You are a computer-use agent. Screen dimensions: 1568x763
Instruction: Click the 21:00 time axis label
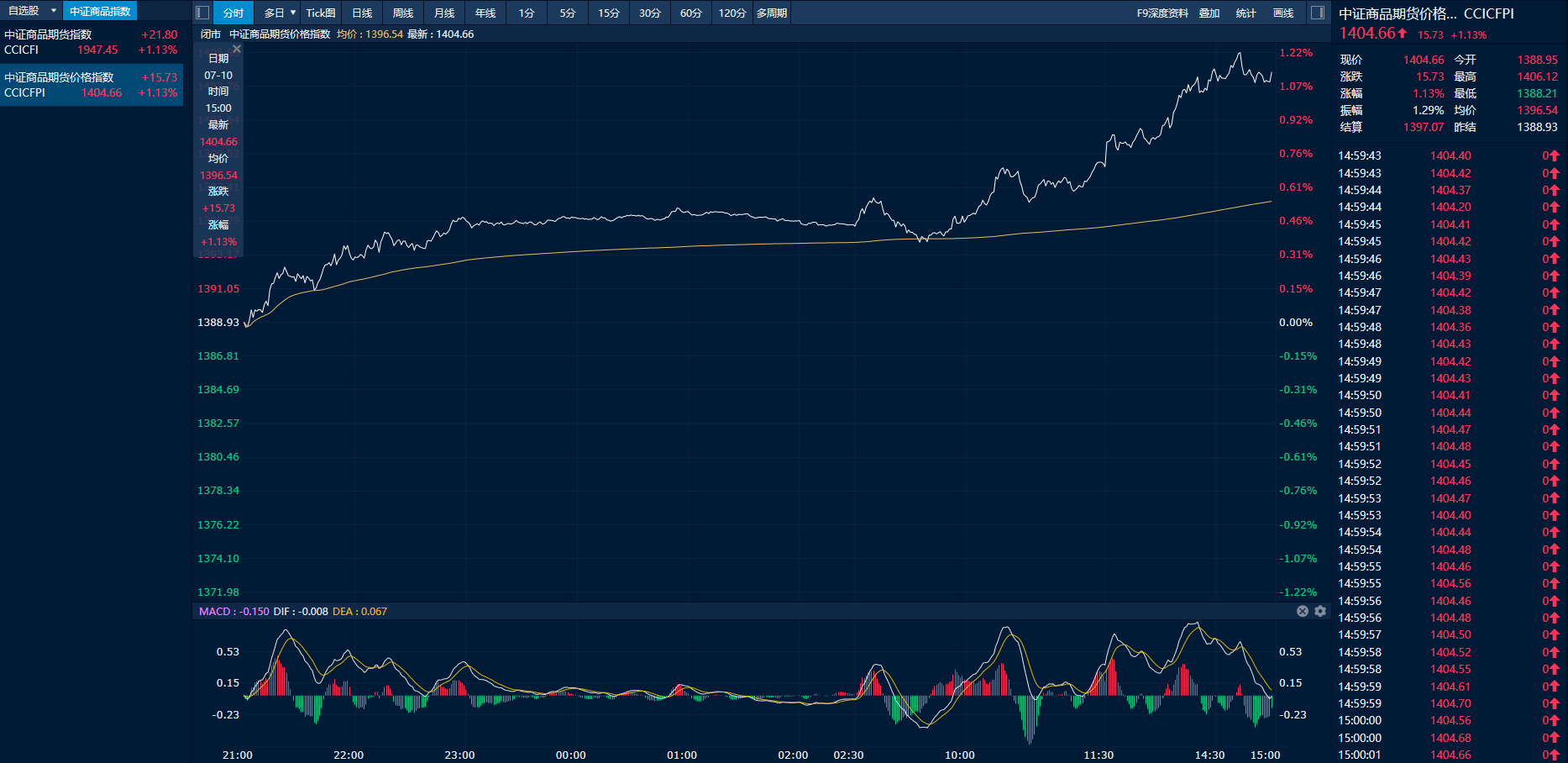(x=238, y=755)
